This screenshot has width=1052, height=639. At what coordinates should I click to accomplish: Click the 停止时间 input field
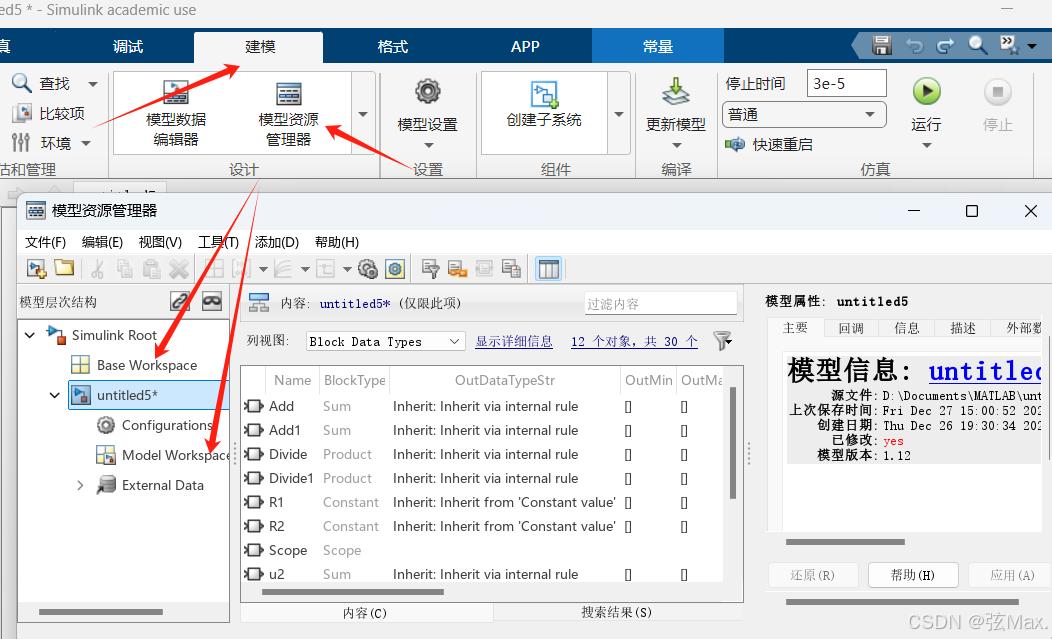[846, 83]
